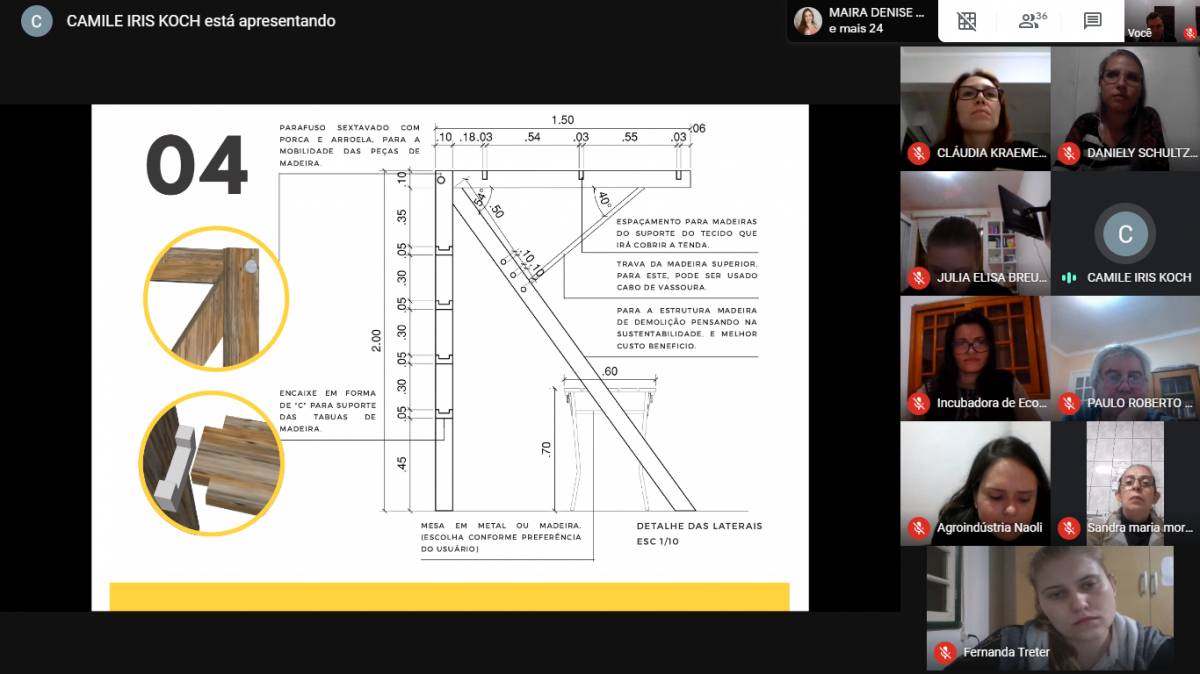The image size is (1200, 674).
Task: Open the participants list showing 36
Action: [x=1032, y=21]
